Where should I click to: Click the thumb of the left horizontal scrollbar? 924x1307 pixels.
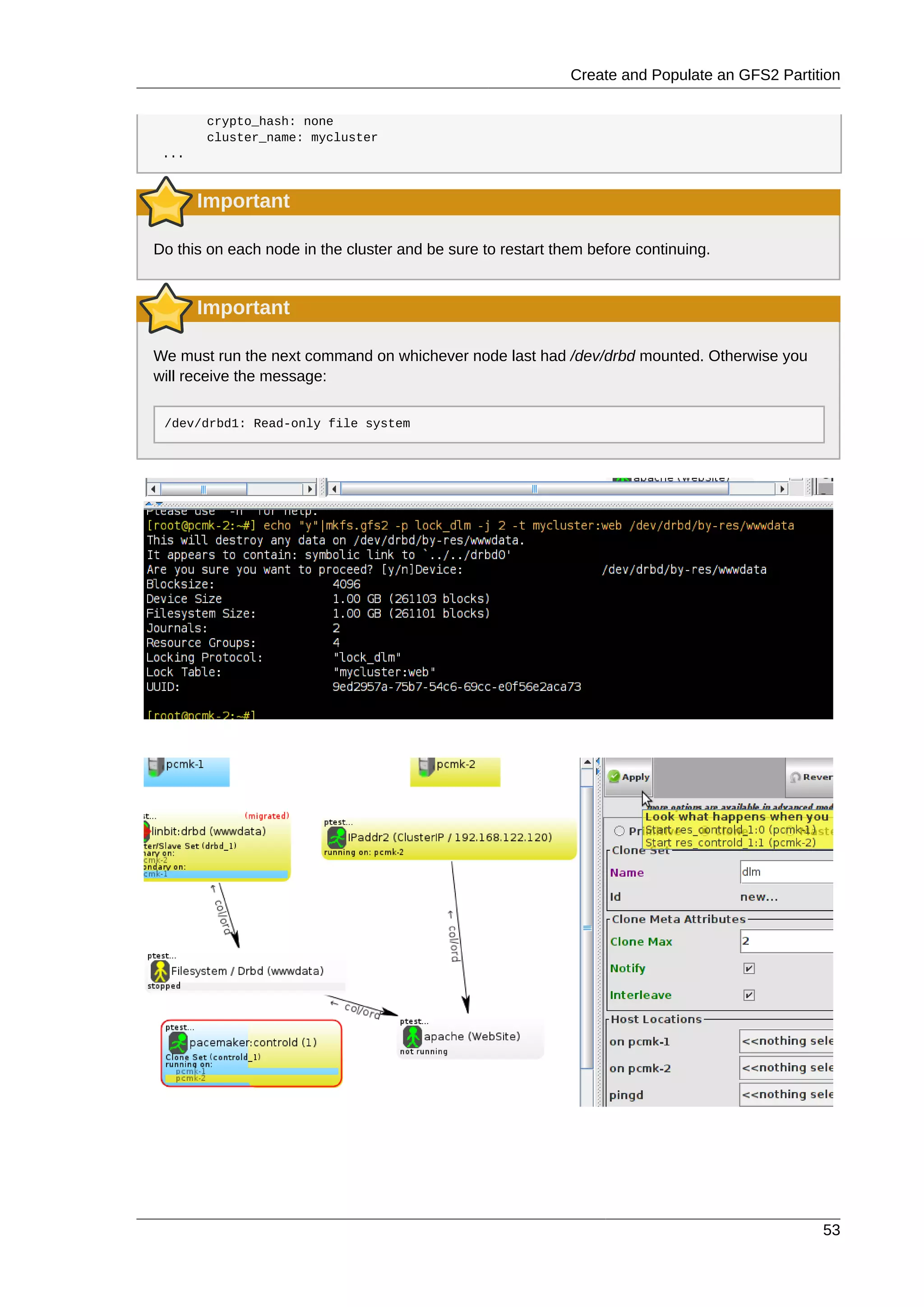203,488
